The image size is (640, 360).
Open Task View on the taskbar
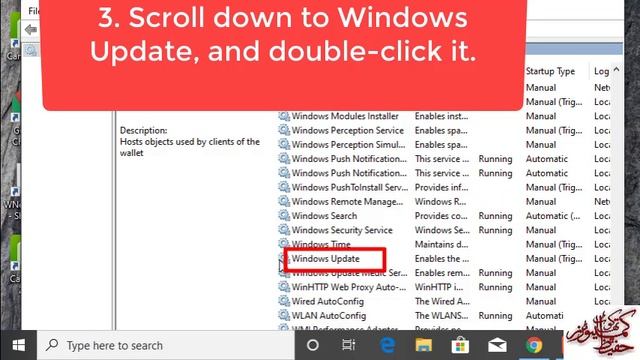point(348,345)
